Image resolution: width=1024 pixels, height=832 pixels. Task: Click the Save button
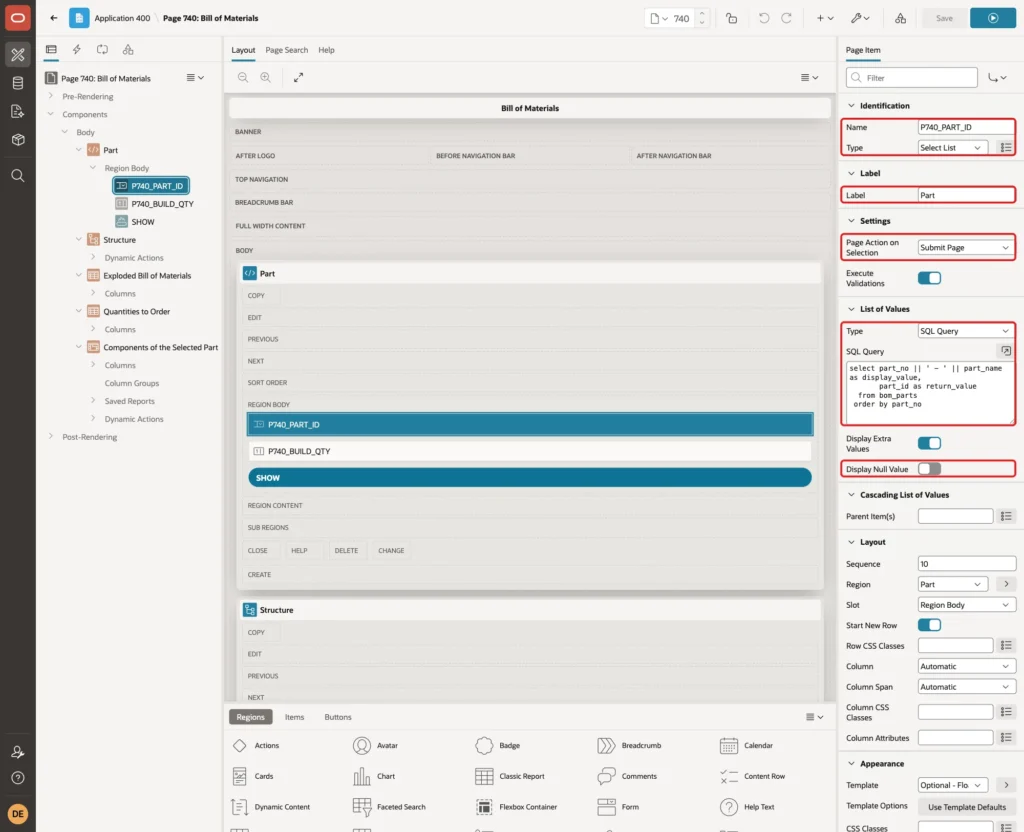tap(944, 18)
